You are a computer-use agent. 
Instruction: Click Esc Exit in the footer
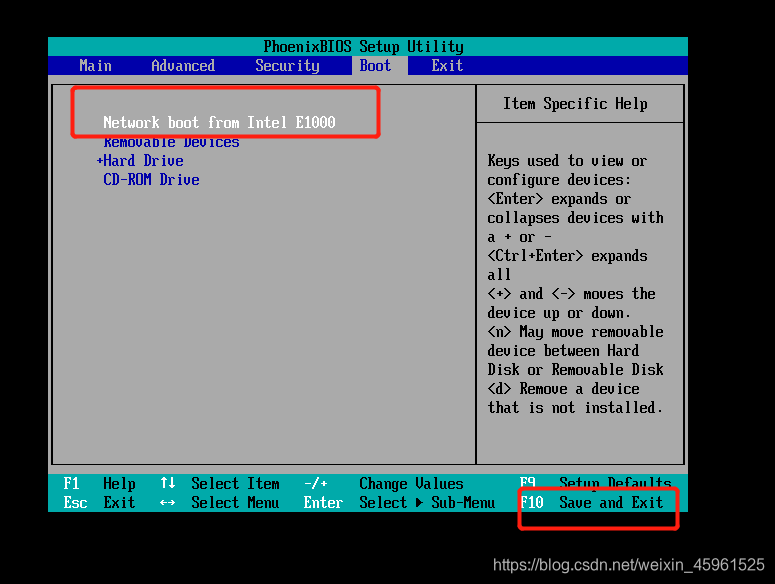99,502
